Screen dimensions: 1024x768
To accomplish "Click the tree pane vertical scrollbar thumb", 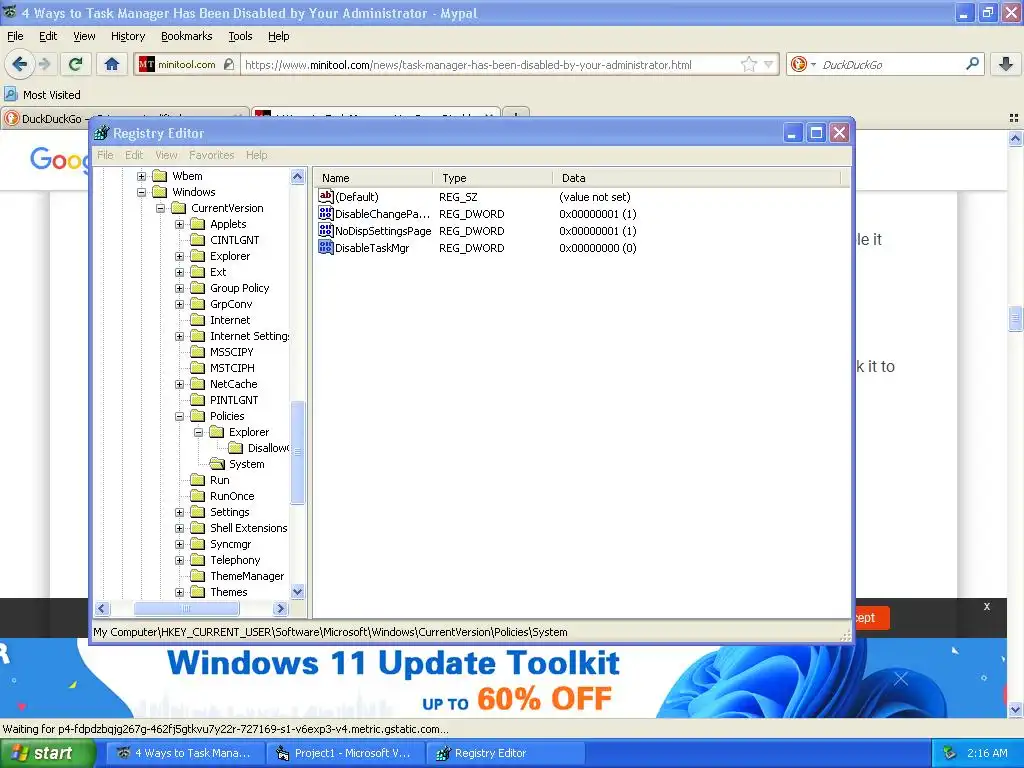I will tap(298, 452).
